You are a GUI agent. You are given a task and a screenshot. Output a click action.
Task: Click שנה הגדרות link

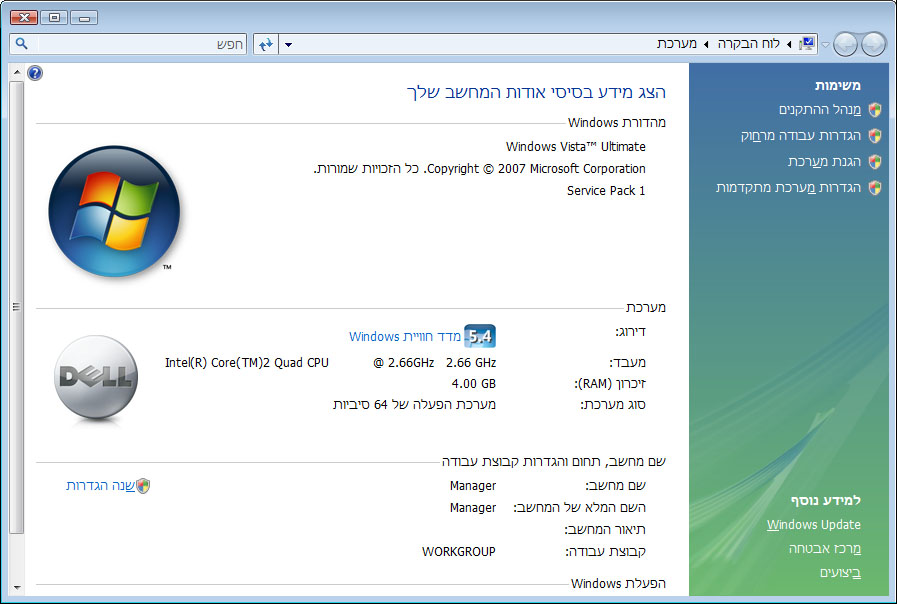click(x=101, y=486)
